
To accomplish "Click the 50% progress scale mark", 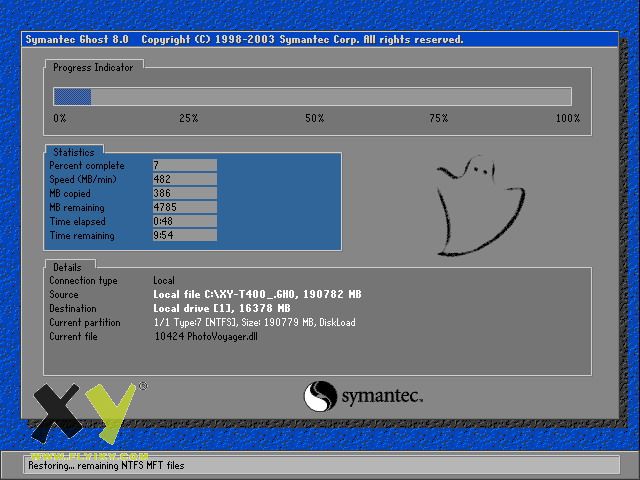I will click(315, 118).
